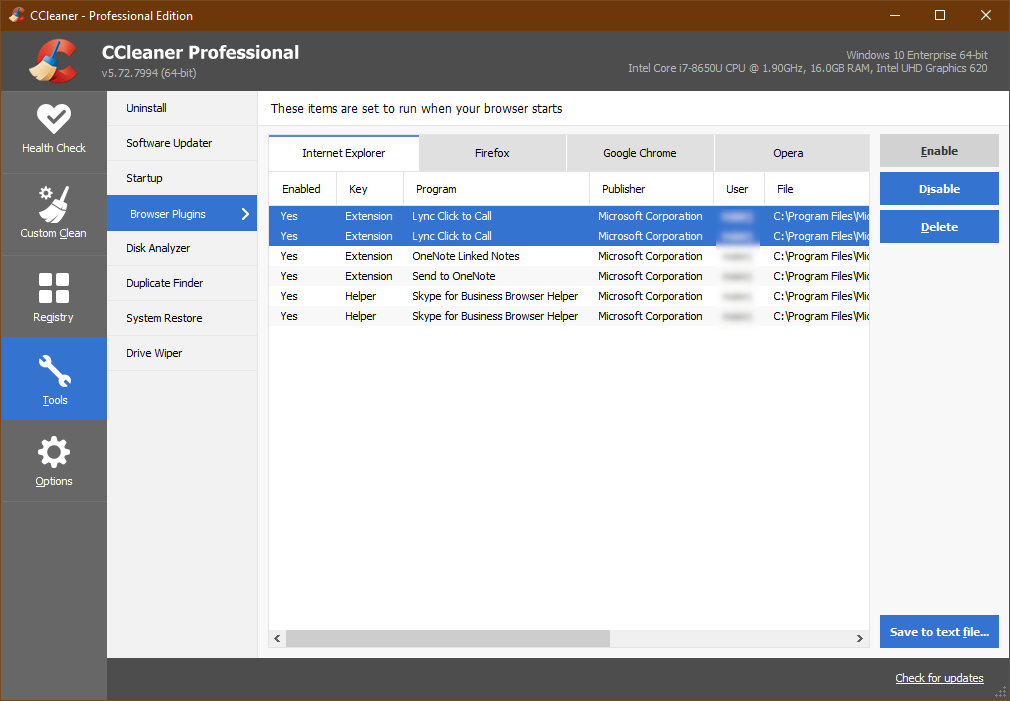Click the Tools wrench icon
Viewport: 1010px width, 701px height.
54,370
